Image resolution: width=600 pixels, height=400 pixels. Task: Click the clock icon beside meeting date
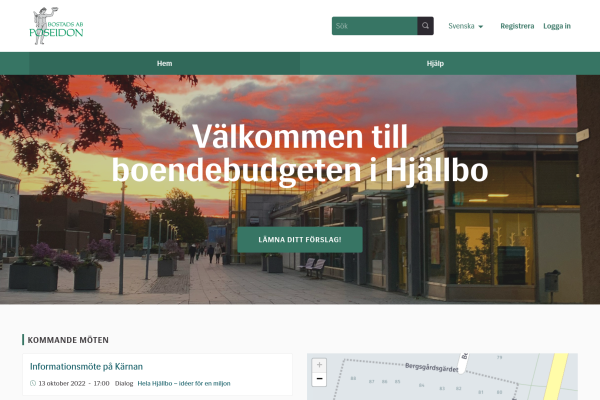click(x=33, y=383)
